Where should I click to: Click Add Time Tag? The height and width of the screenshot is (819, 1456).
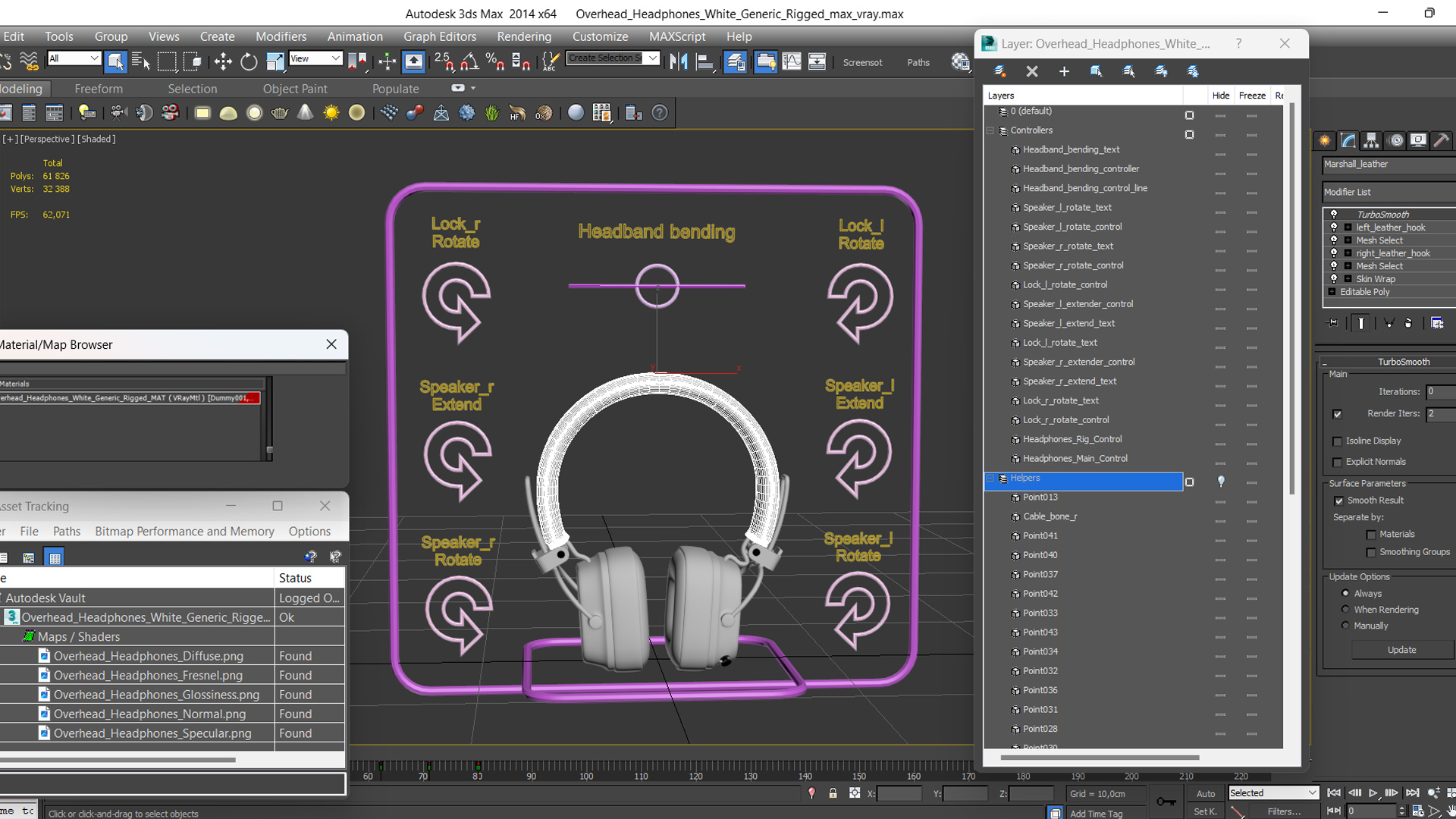click(1096, 814)
